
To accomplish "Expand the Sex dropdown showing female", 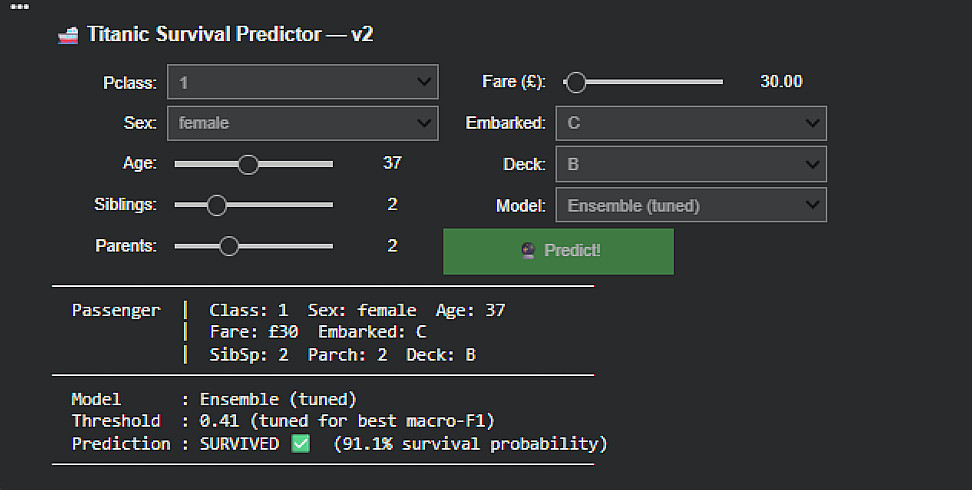I will (302, 123).
